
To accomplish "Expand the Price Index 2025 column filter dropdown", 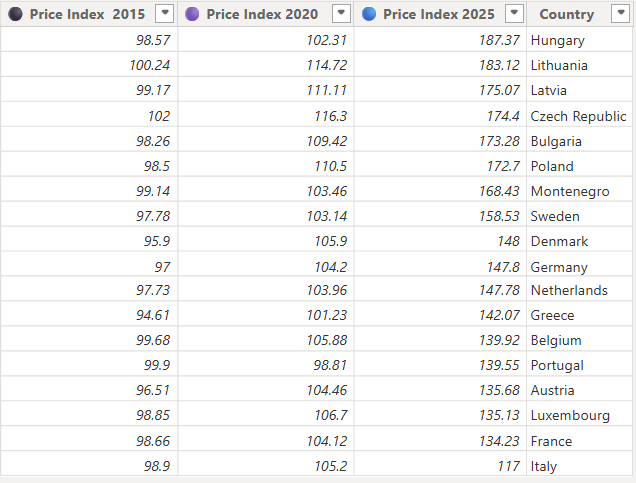I will click(514, 14).
